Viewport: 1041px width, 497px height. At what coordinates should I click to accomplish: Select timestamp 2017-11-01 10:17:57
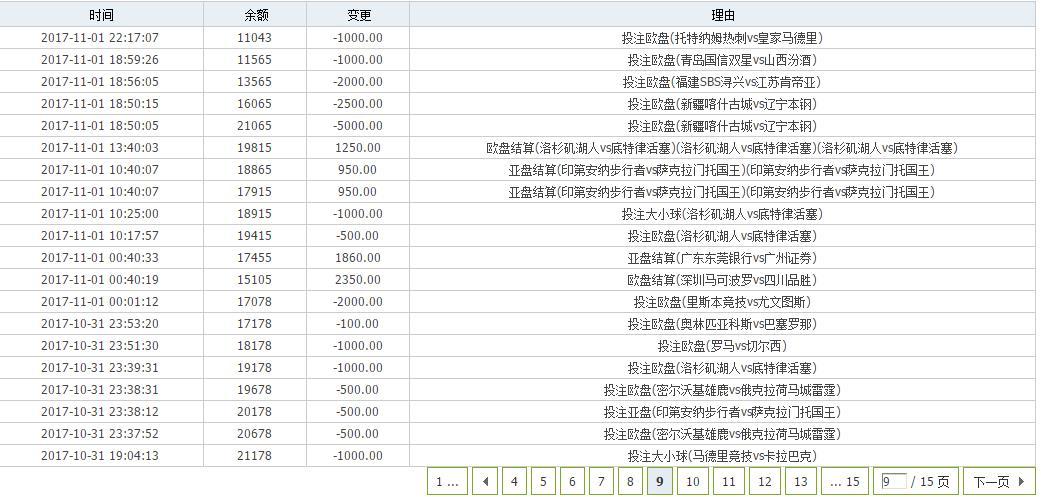tap(100, 236)
